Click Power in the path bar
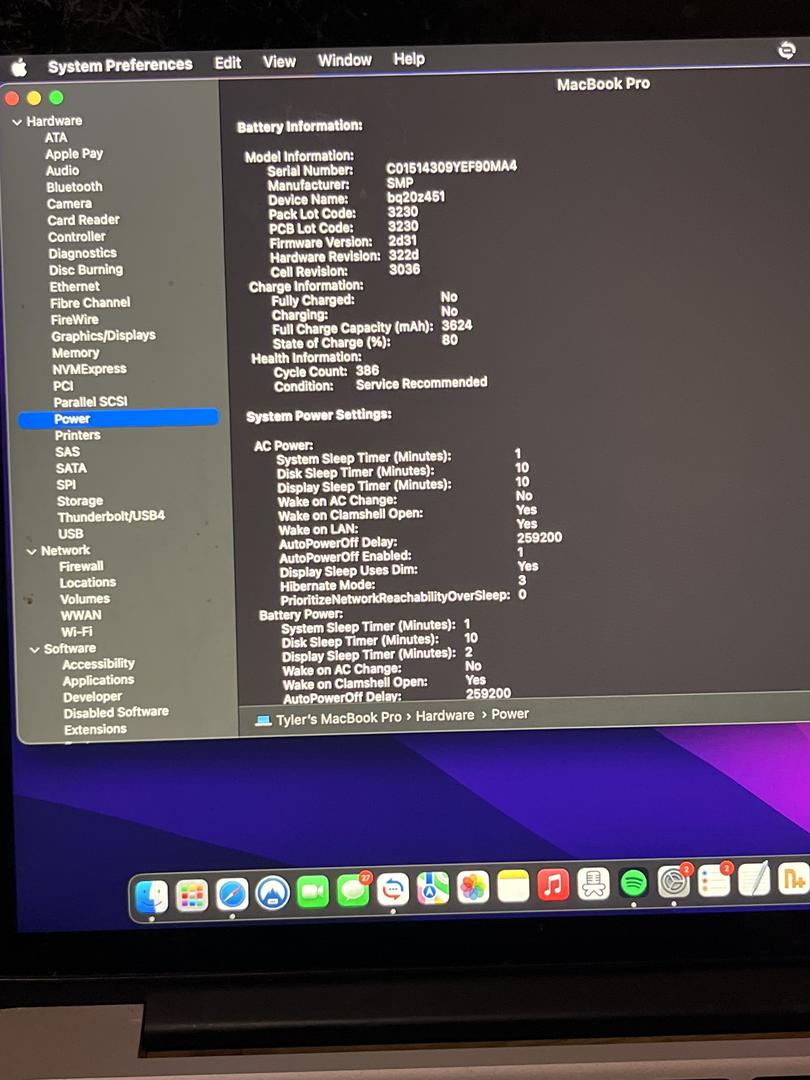The height and width of the screenshot is (1080, 810). (x=510, y=714)
